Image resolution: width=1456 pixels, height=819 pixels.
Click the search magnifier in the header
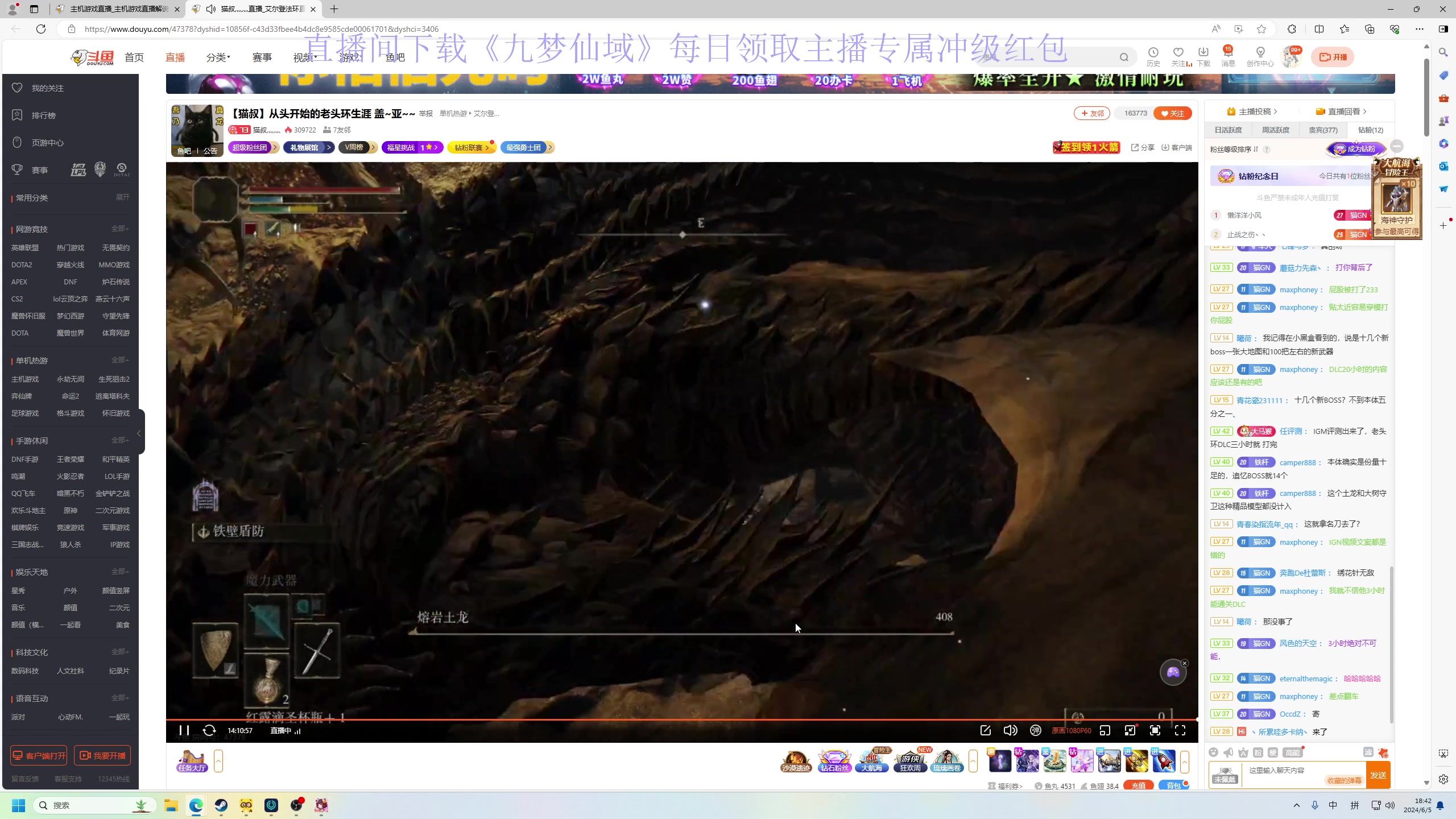pos(1124,57)
